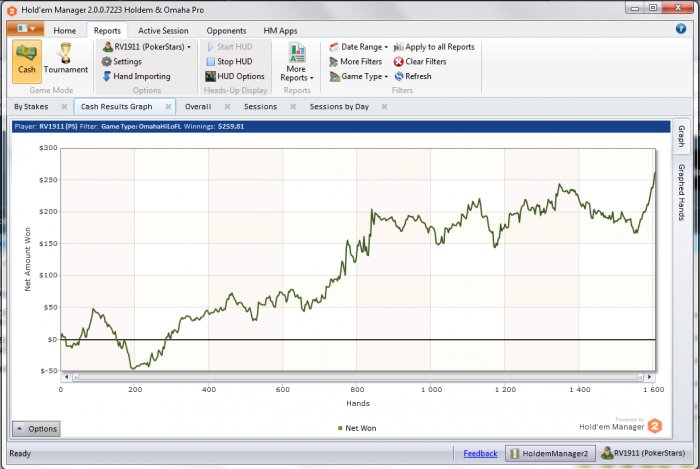This screenshot has height=469, width=700.
Task: Open player selector RV1911 (PokerStars)
Action: click(147, 47)
